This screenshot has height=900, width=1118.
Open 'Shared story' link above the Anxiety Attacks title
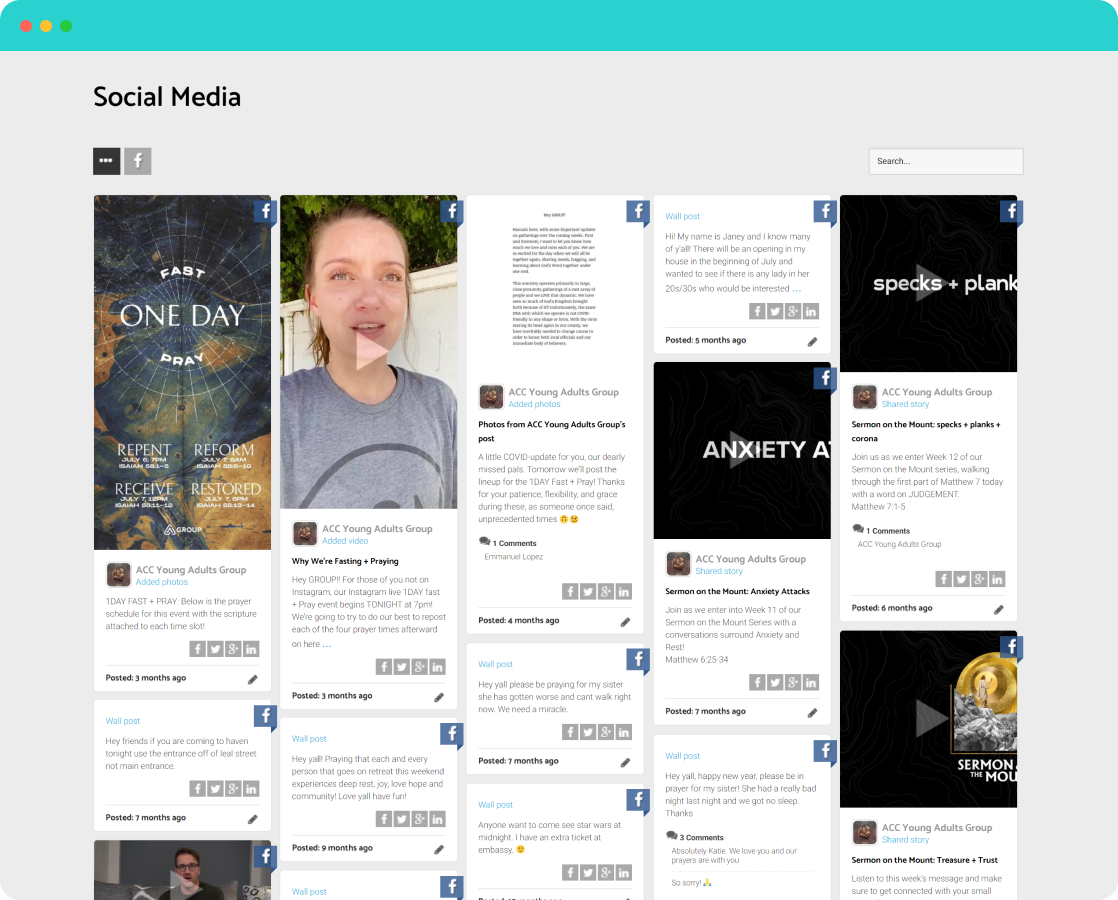(719, 571)
